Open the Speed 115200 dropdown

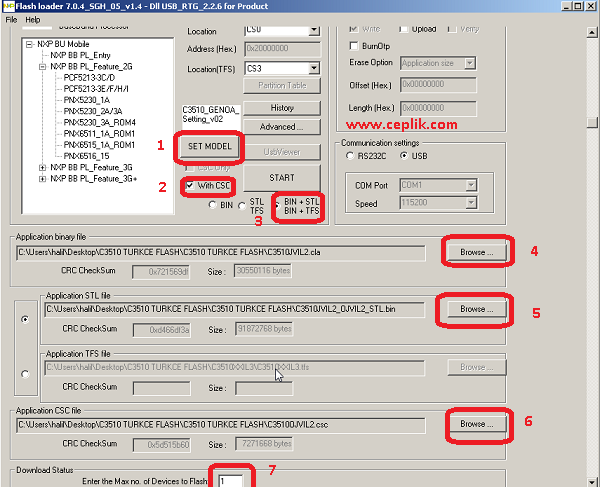pos(471,203)
